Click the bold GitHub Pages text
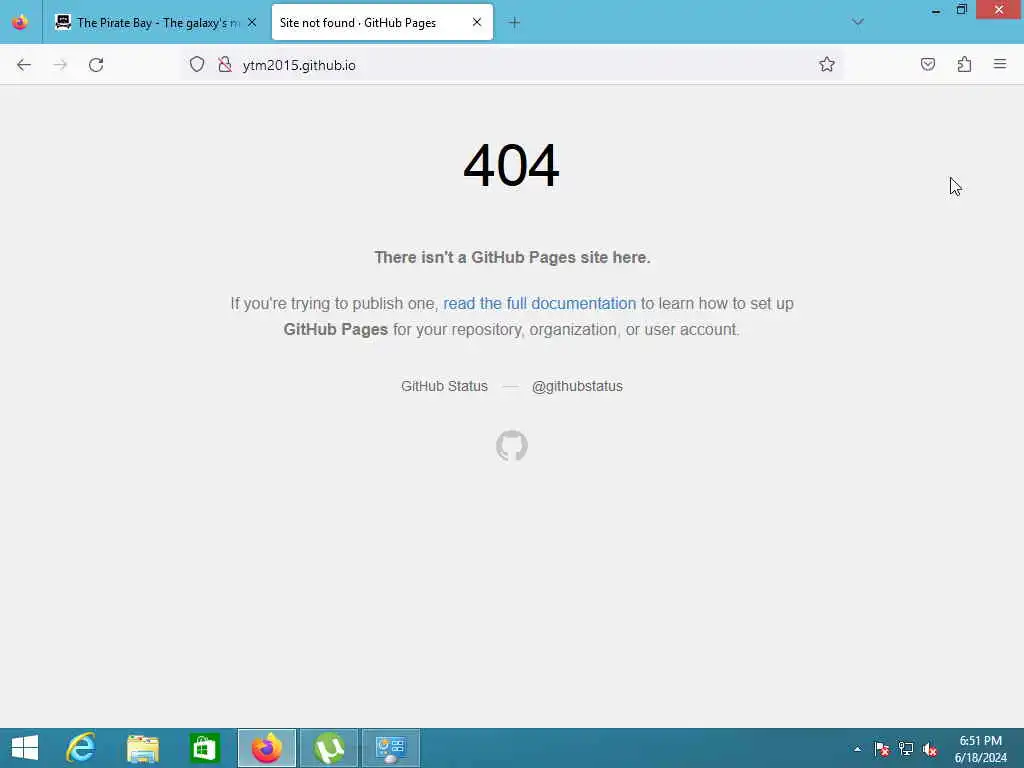Viewport: 1024px width, 768px height. coord(336,329)
